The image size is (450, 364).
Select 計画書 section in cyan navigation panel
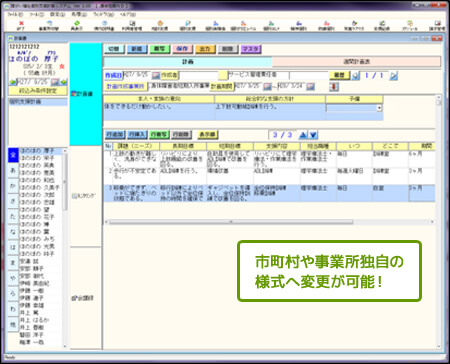click(85, 94)
